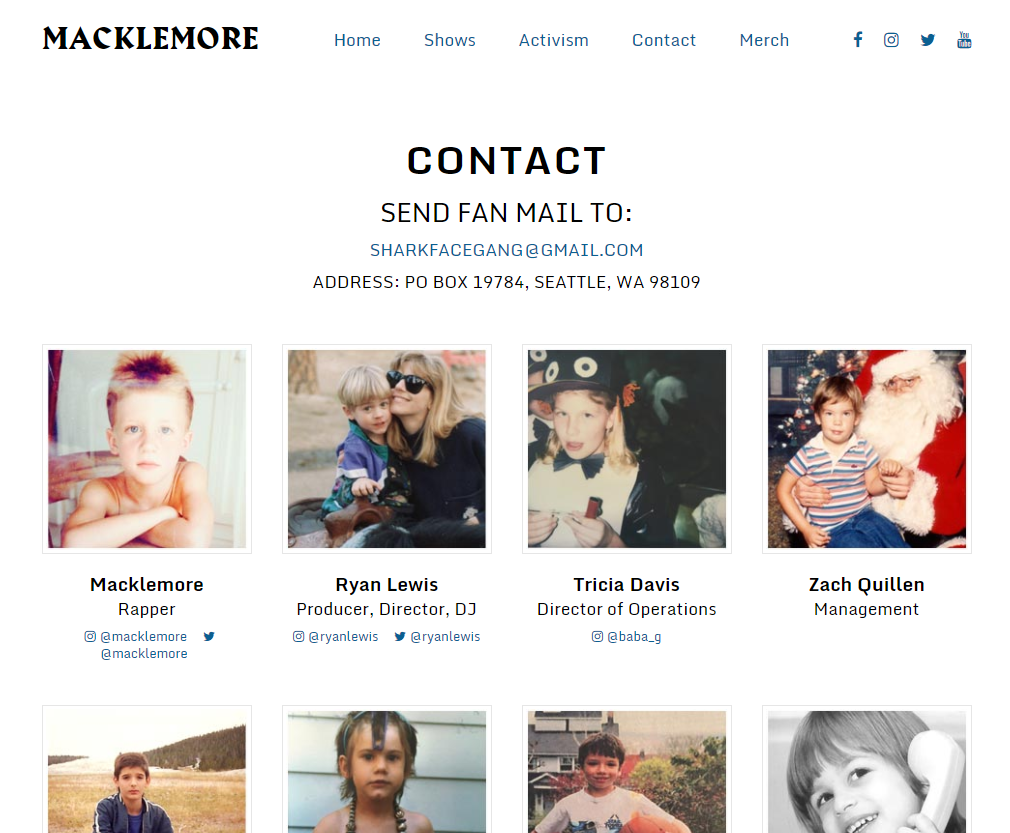This screenshot has width=1010, height=833.
Task: Open the Instagram icon in the header
Action: click(891, 40)
